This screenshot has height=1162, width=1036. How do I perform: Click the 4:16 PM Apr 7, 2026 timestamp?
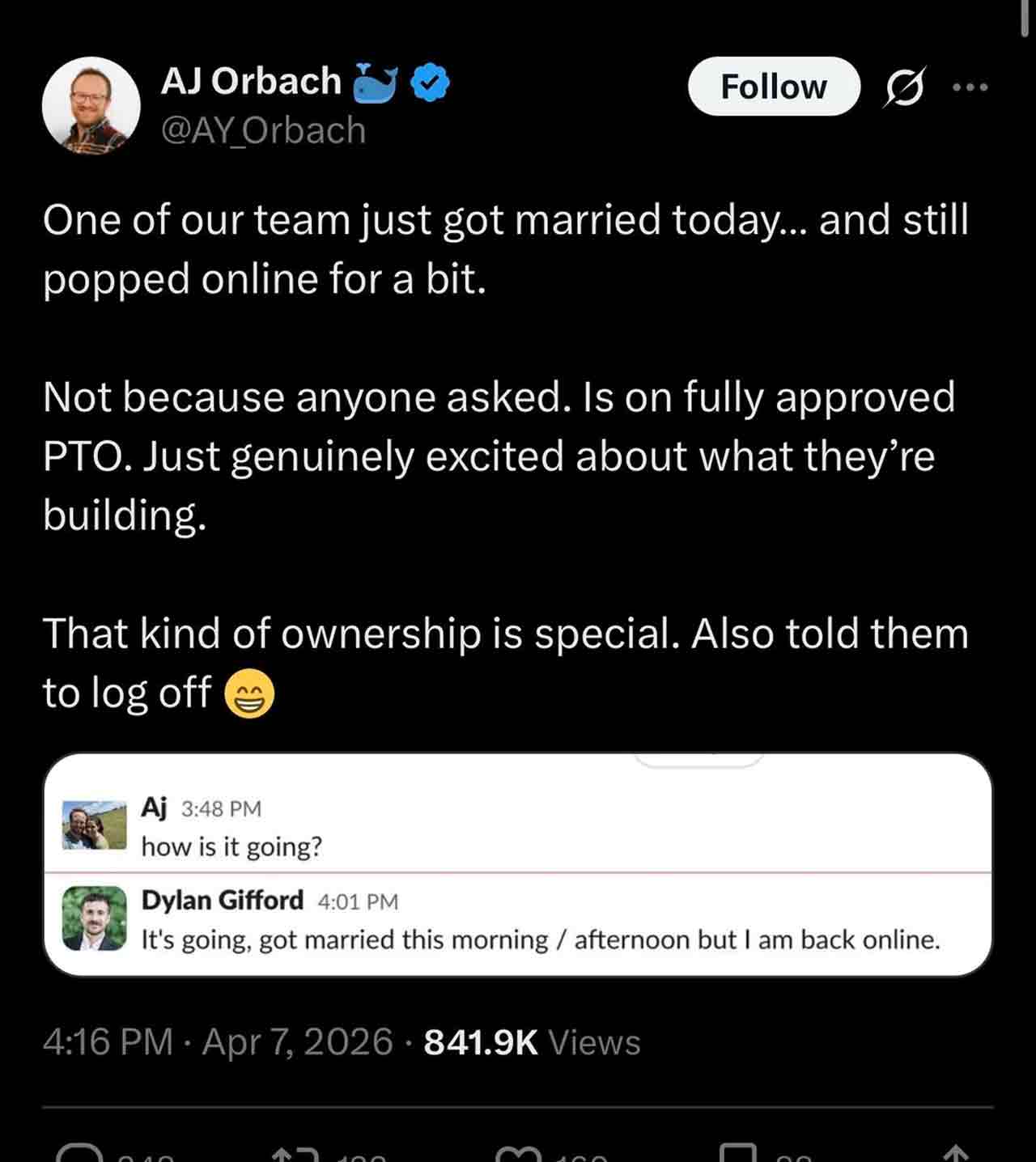tap(218, 1041)
